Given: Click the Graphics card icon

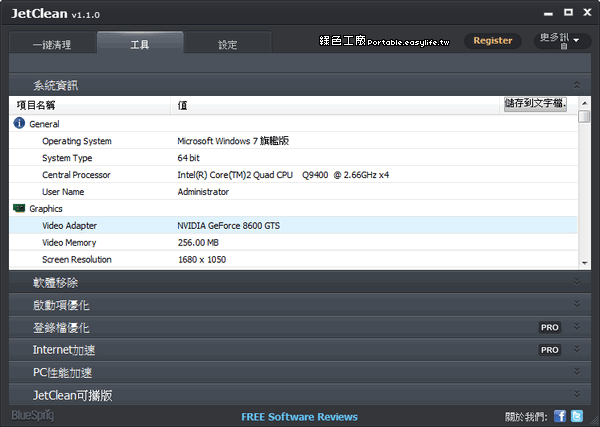Looking at the screenshot, I should coord(19,208).
